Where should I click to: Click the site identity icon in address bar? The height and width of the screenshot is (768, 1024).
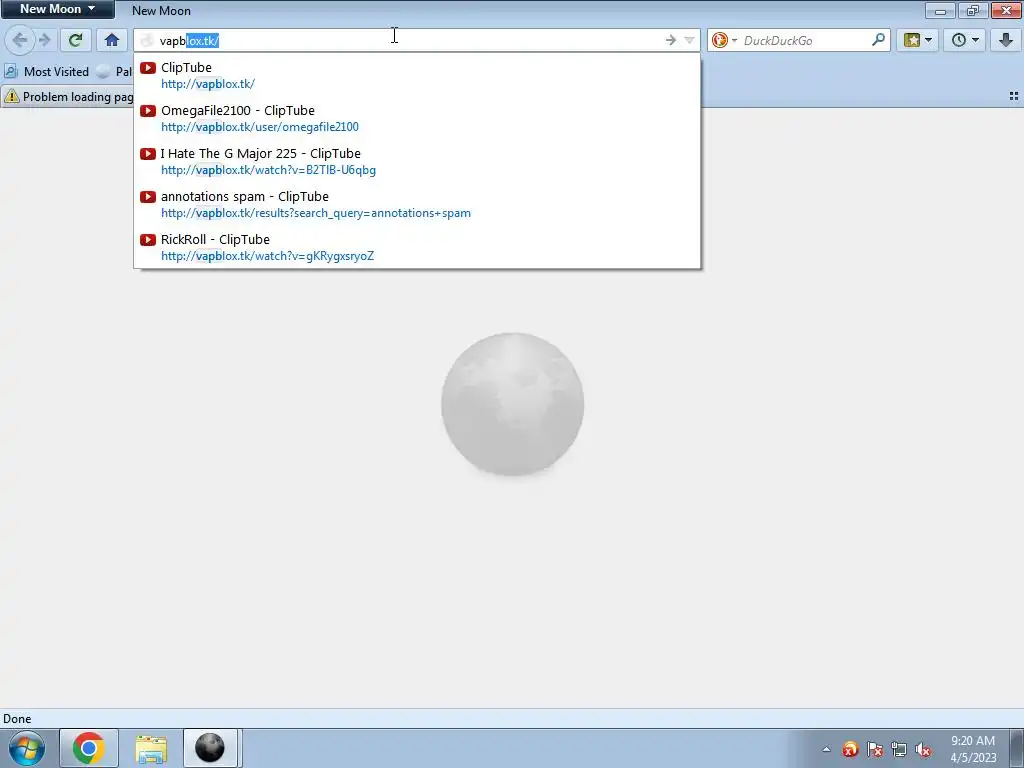[147, 40]
